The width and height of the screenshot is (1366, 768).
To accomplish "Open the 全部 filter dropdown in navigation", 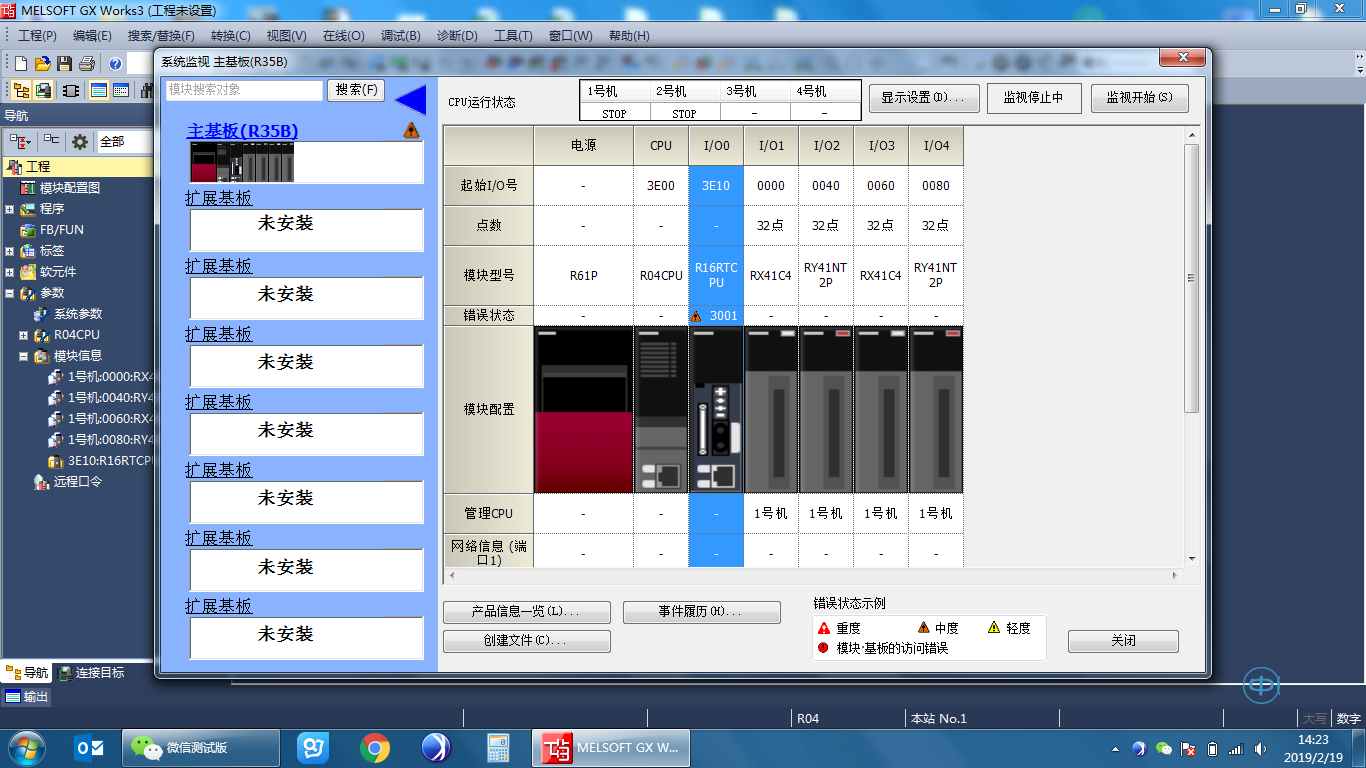I will (x=124, y=142).
